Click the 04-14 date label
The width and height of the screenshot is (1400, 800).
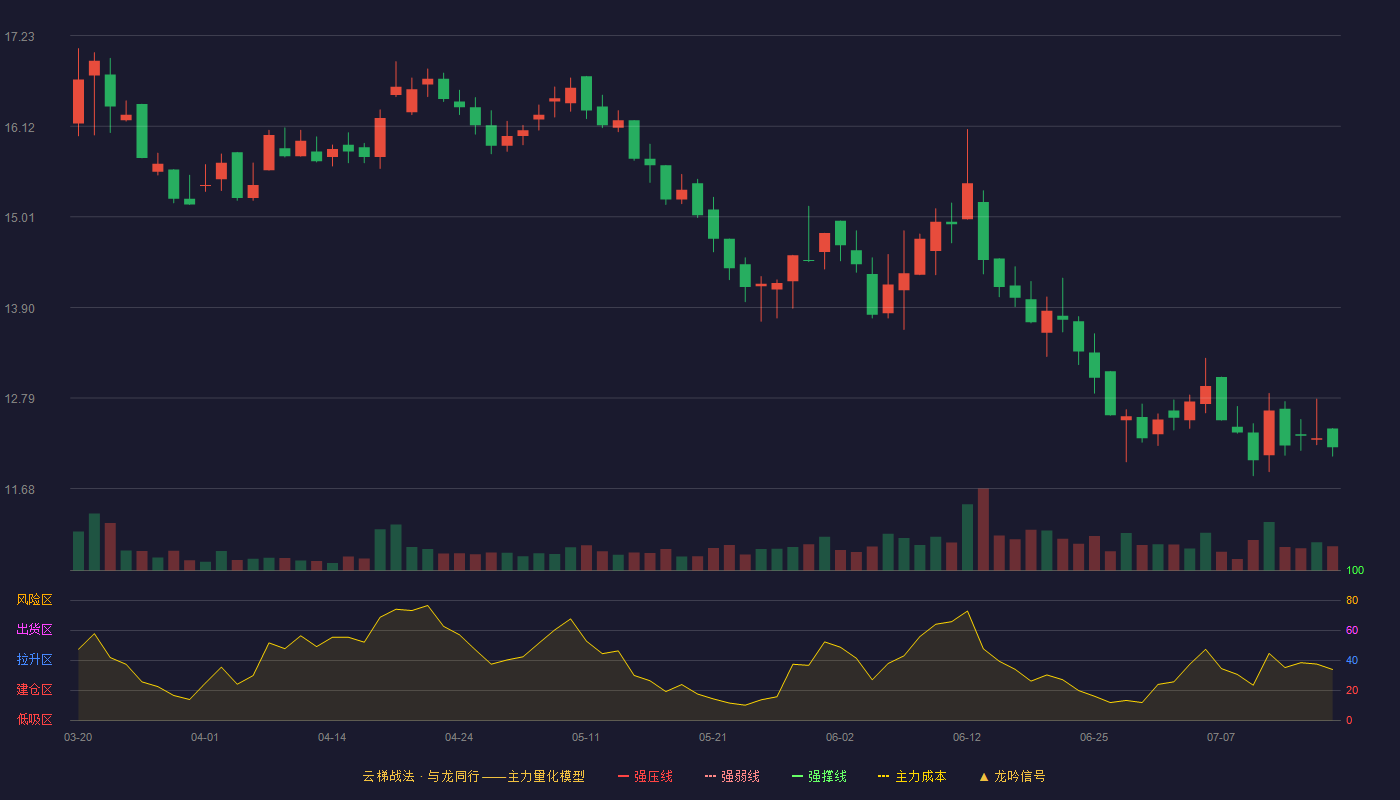pos(332,737)
